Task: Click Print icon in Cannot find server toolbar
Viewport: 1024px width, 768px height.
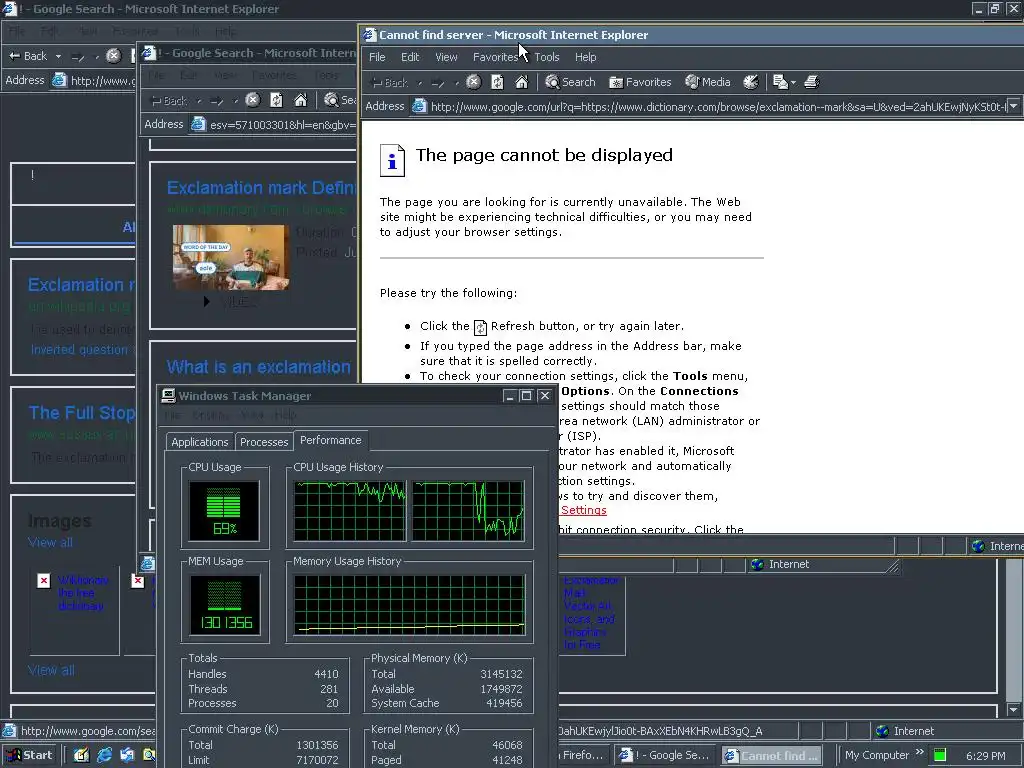Action: pyautogui.click(x=812, y=82)
